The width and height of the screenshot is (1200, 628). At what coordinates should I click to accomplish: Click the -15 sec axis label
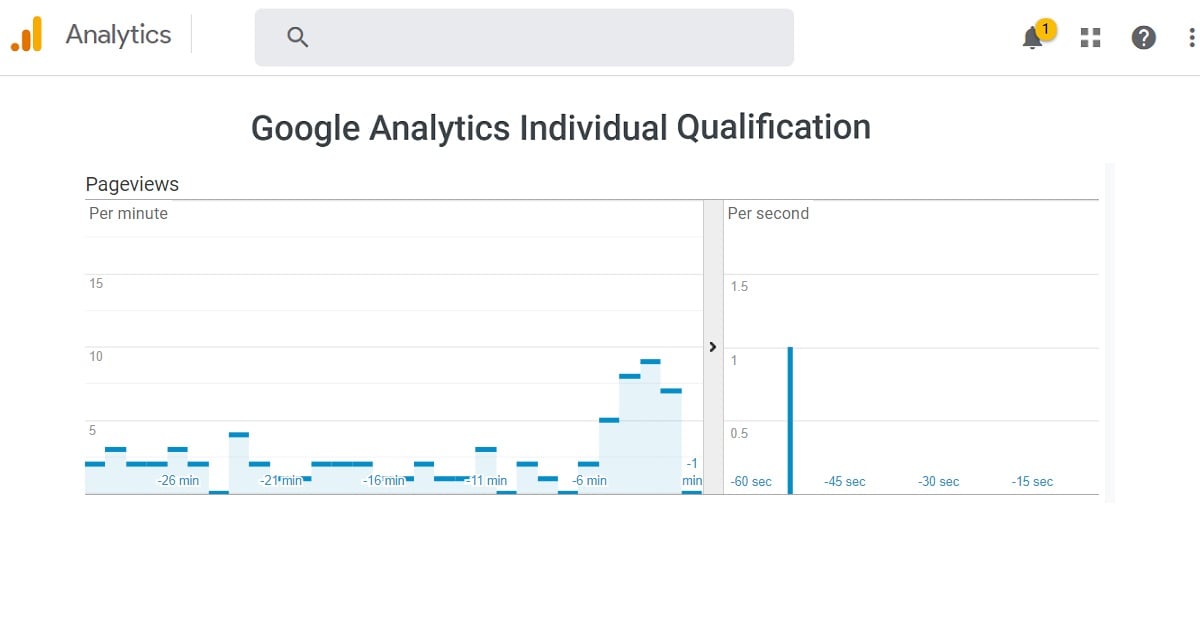pos(1032,482)
